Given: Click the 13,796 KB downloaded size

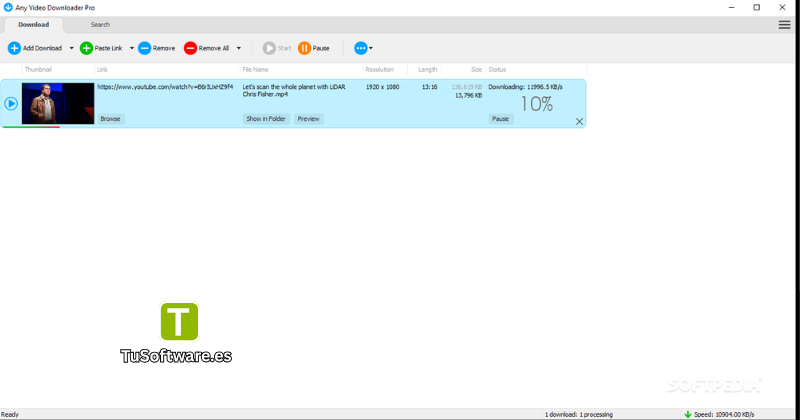Looking at the screenshot, I should click(468, 95).
